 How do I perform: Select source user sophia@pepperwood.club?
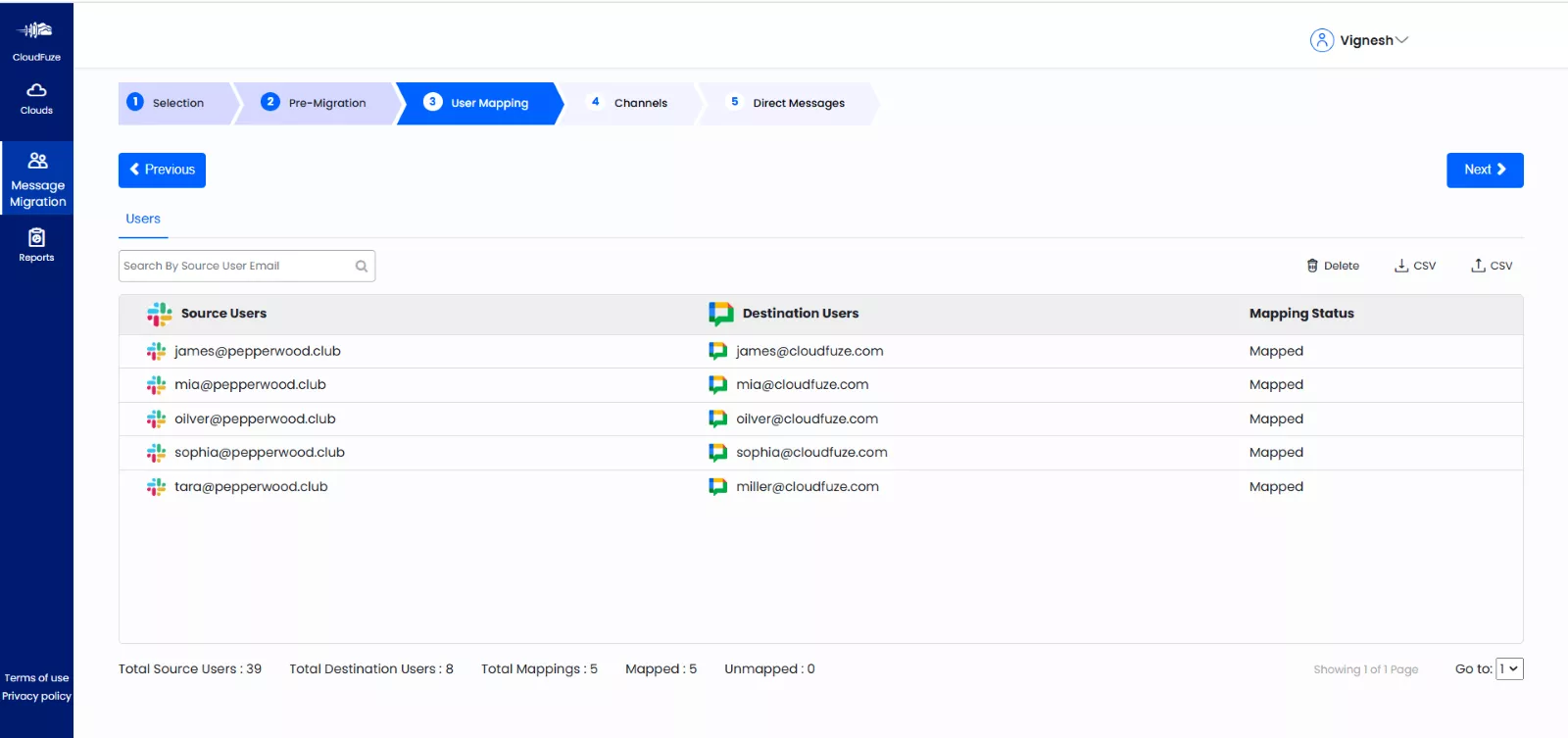pyautogui.click(x=260, y=453)
